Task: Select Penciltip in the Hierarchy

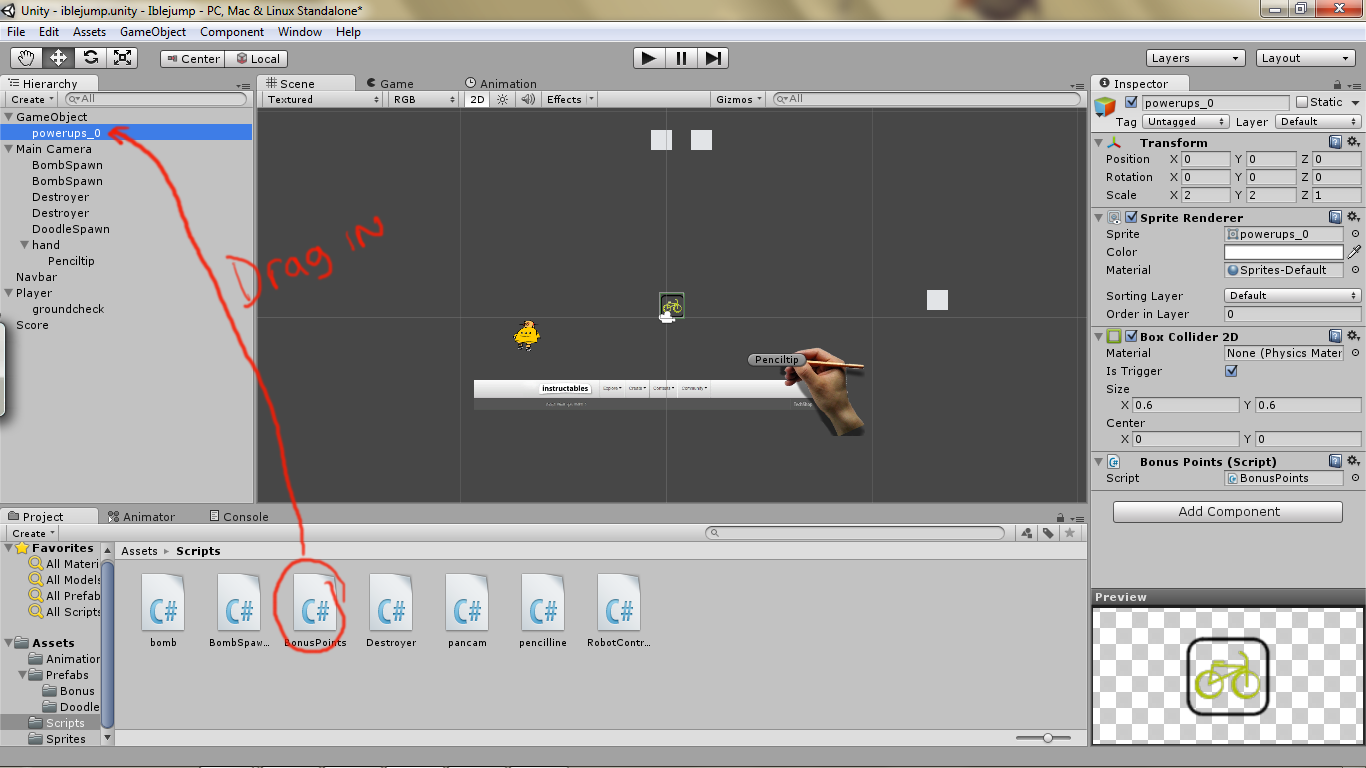Action: (x=71, y=261)
